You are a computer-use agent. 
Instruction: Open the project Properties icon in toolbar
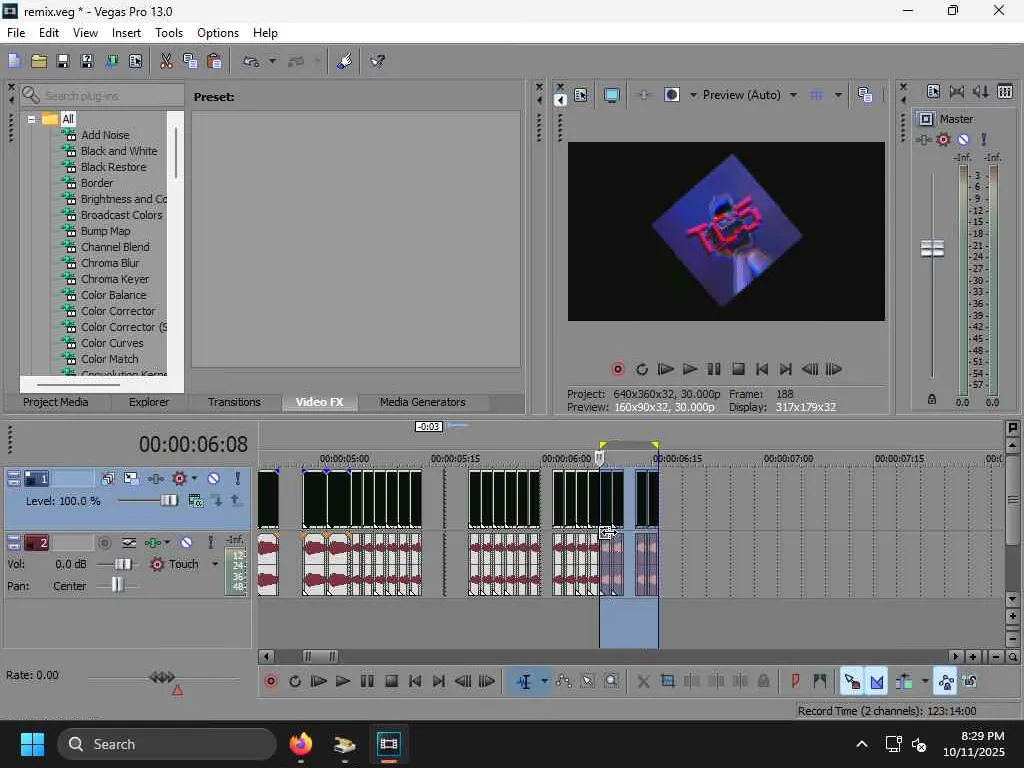135,61
